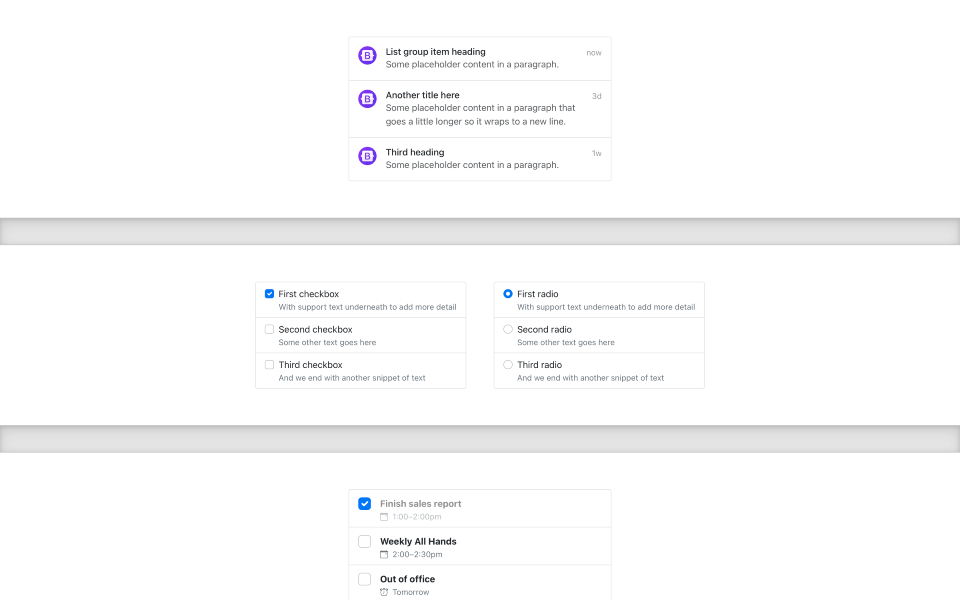
Task: Check off the "Weekly All Hands" task
Action: tap(365, 541)
